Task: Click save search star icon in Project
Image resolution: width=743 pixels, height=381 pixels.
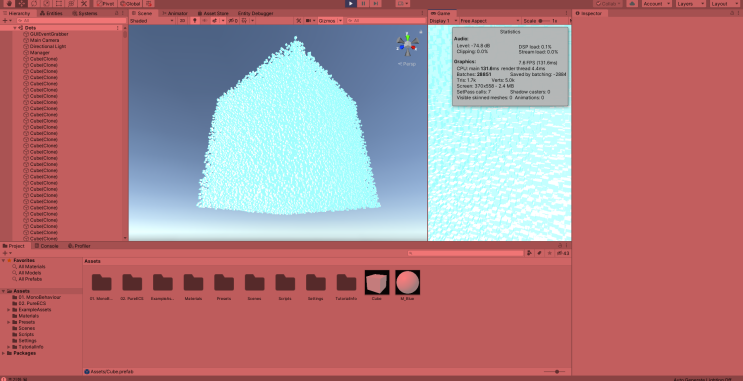Action: [x=549, y=253]
